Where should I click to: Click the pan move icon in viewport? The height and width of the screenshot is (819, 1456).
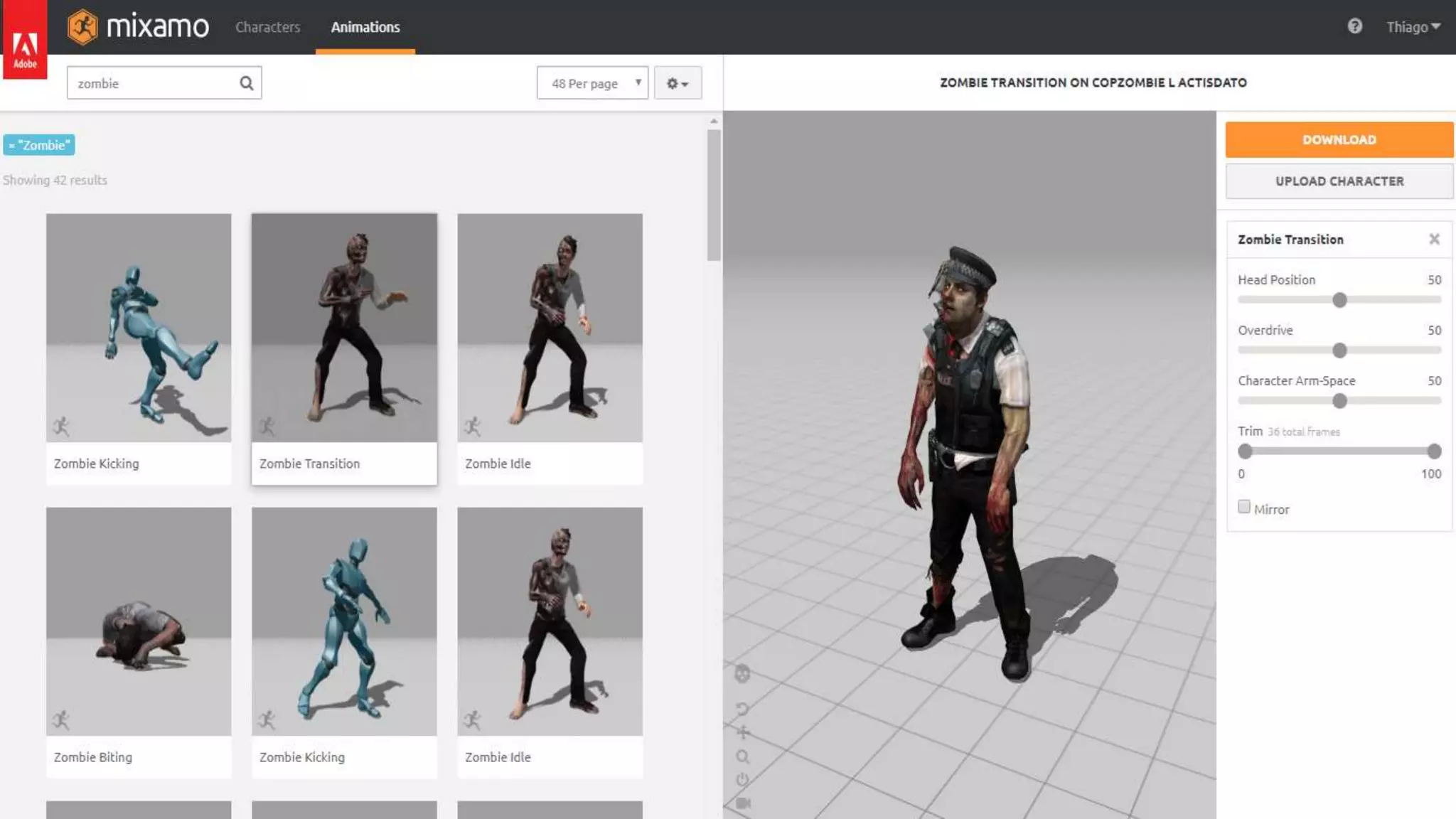click(x=743, y=732)
